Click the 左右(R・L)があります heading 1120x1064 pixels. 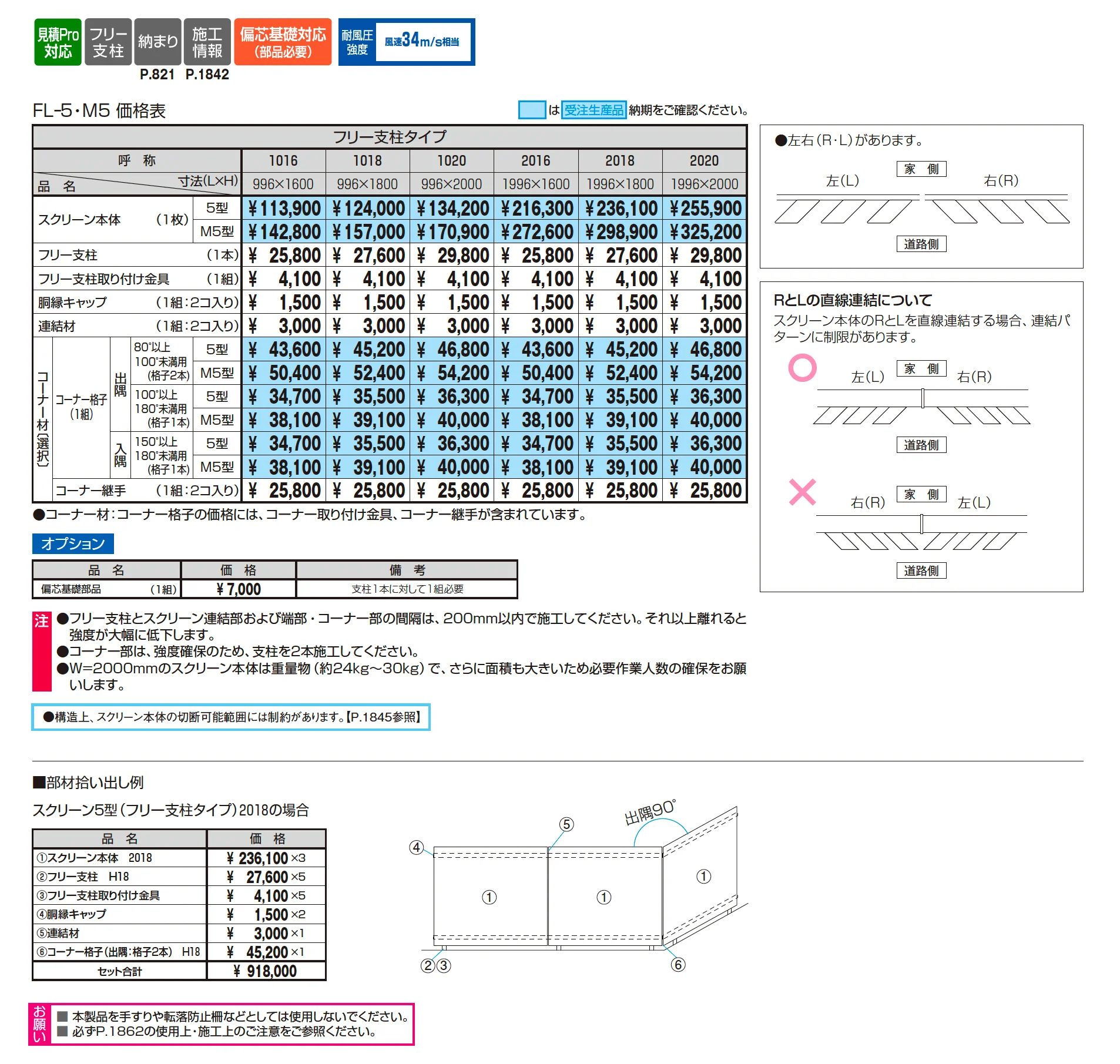click(x=849, y=140)
